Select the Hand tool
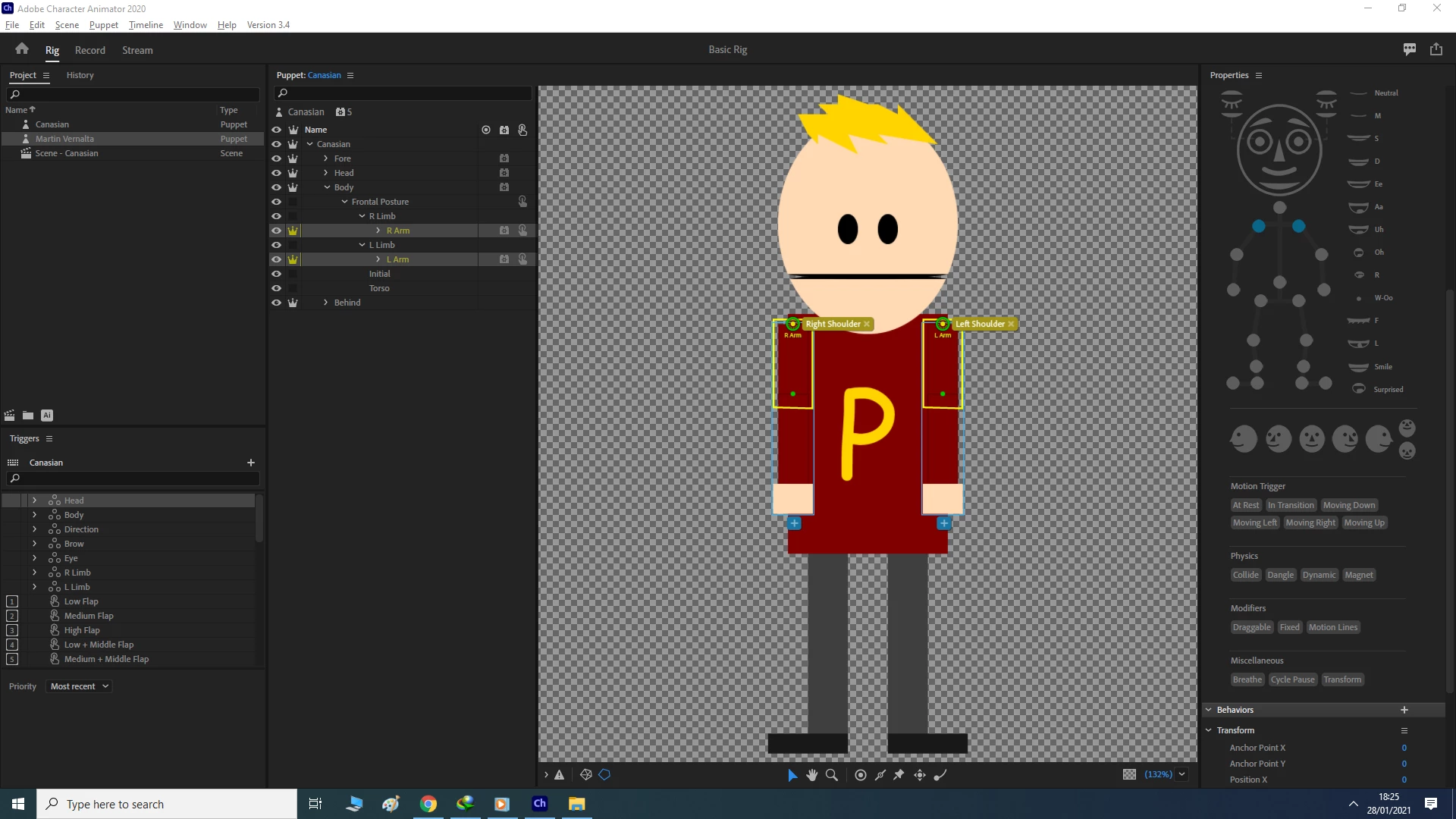Image resolution: width=1456 pixels, height=819 pixels. point(812,775)
